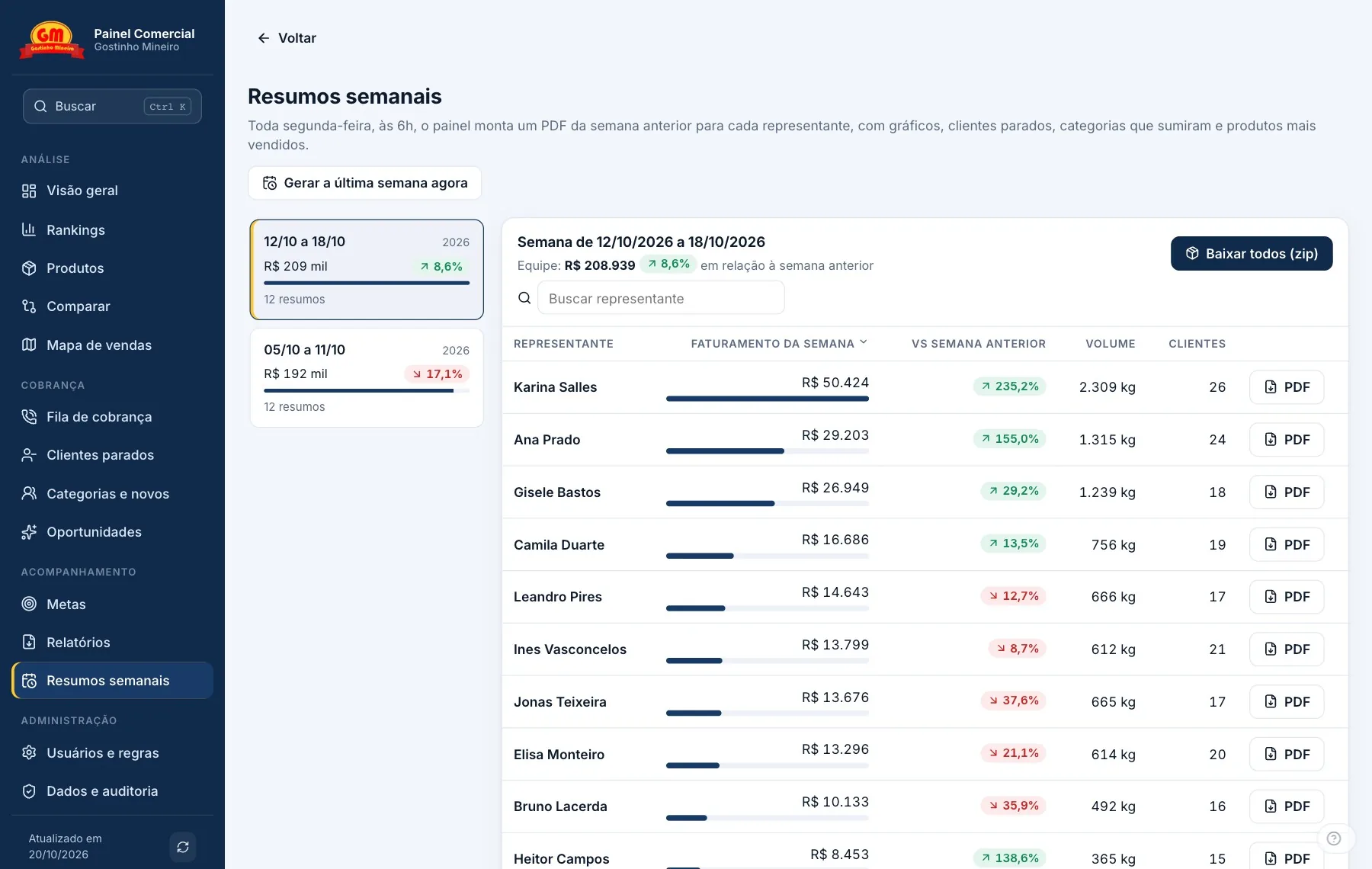
Task: Open Comparar in the sidebar
Action: 112,306
